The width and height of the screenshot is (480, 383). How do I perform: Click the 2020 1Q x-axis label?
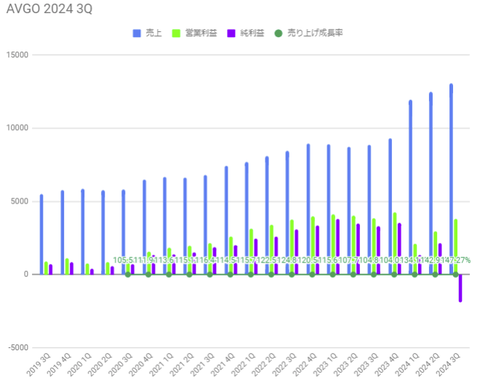79,365
